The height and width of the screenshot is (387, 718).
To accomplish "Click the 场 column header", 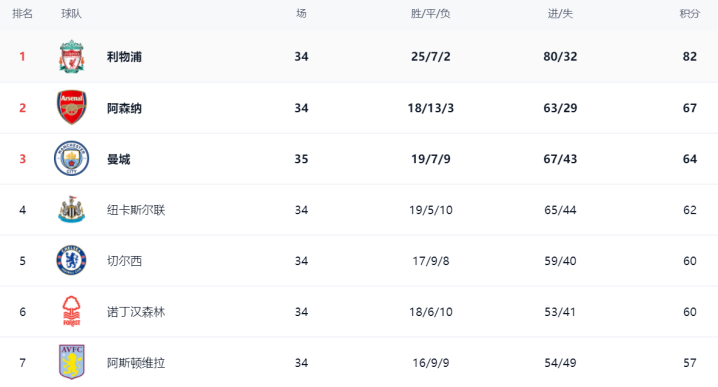I will 301,14.
